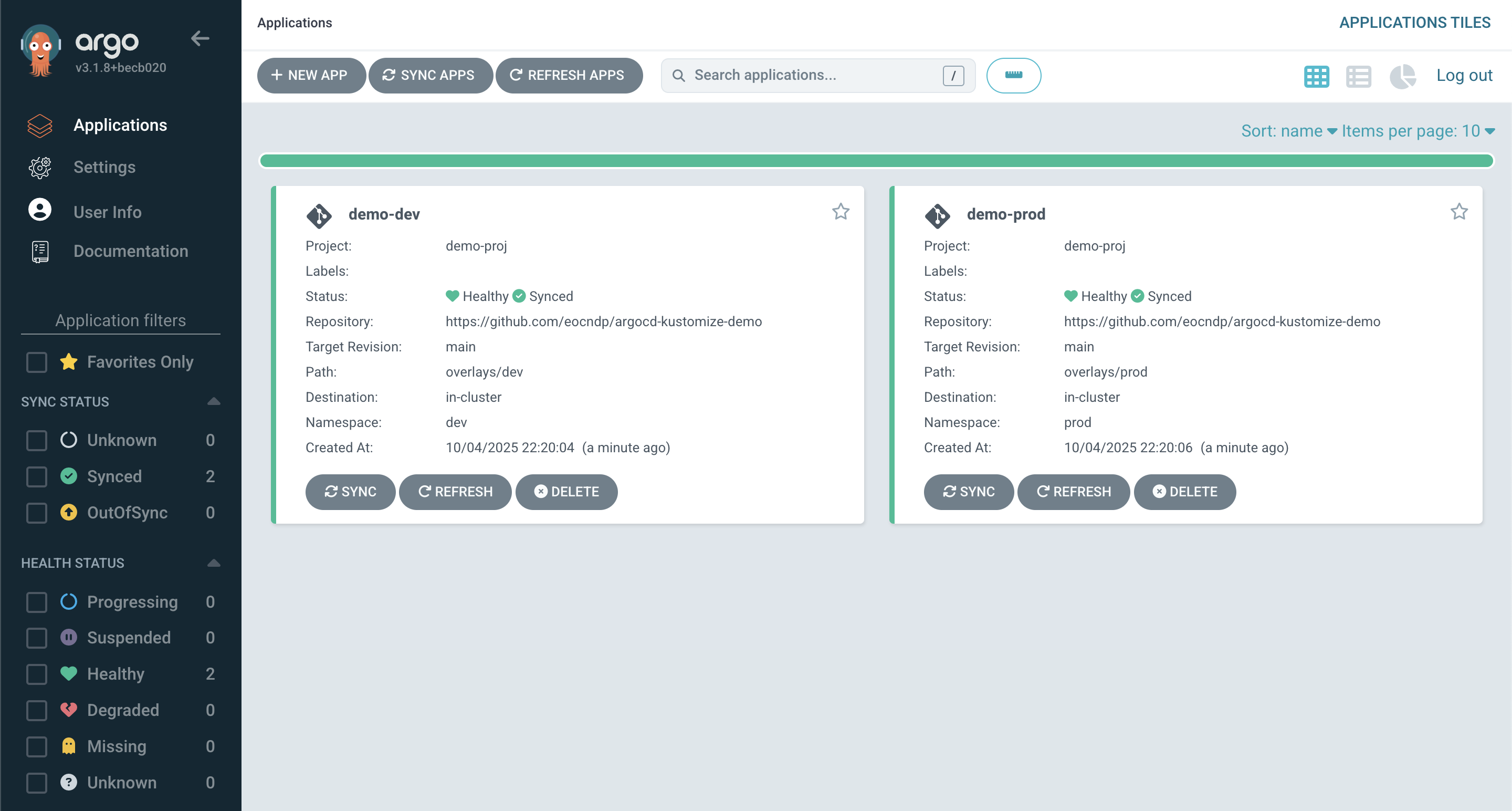This screenshot has height=811, width=1512.
Task: Check the Degraded health status filter
Action: tap(37, 710)
